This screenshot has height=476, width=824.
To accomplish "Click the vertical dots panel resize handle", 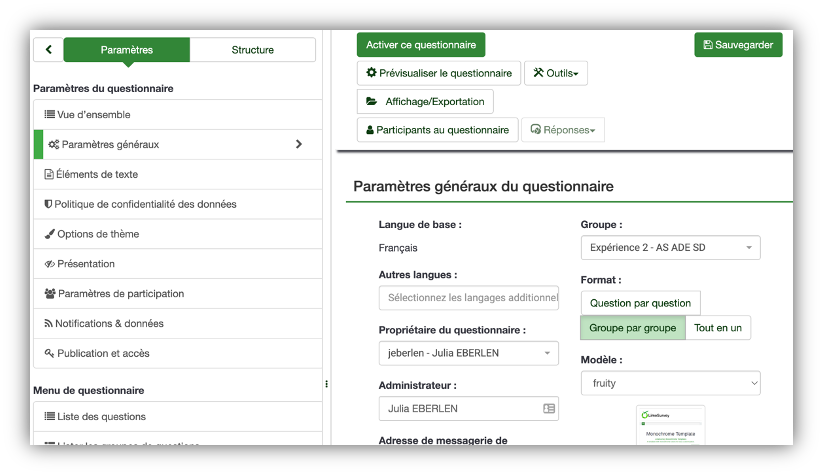I will click(x=326, y=384).
